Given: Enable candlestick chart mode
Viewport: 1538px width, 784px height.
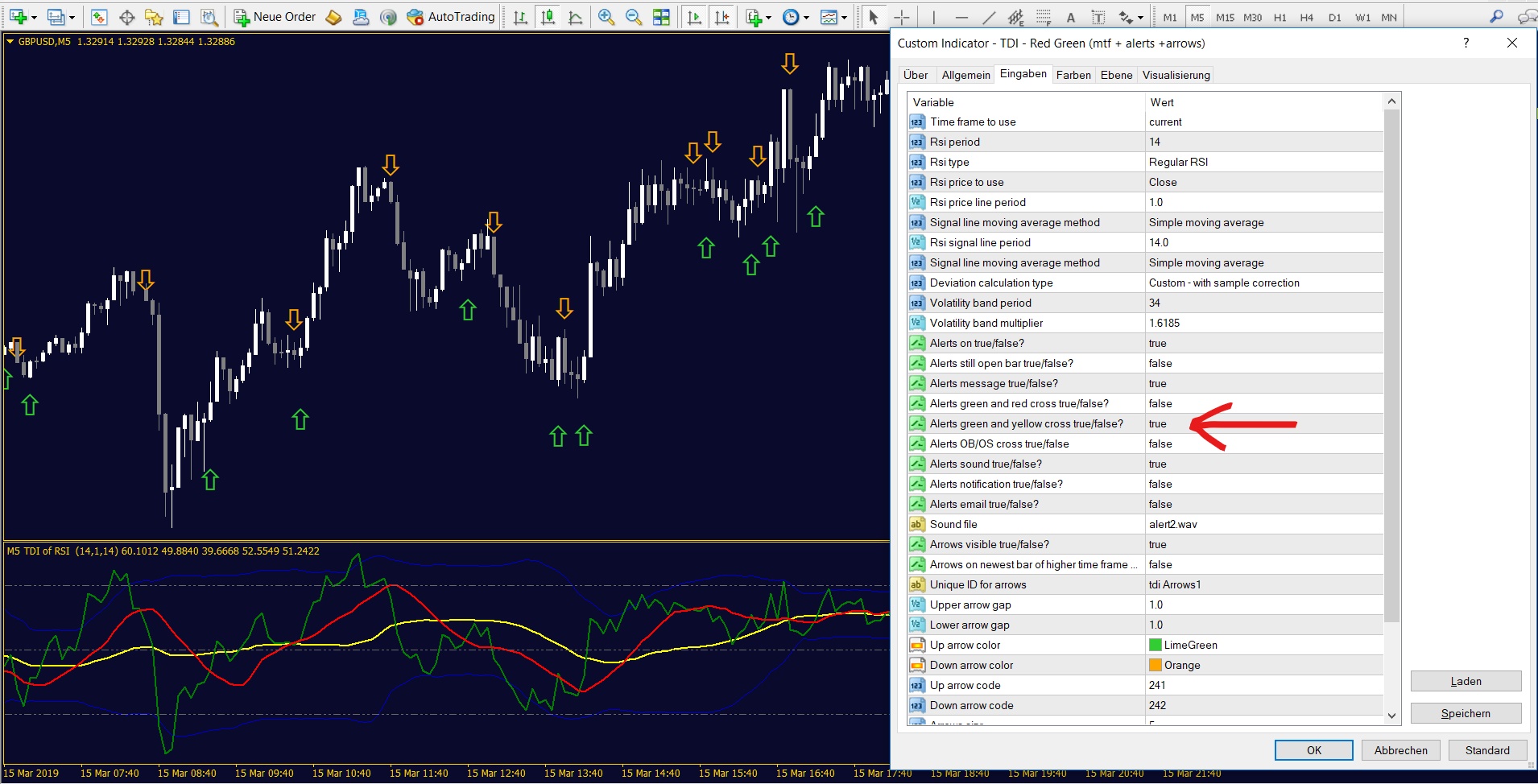Looking at the screenshot, I should click(548, 17).
